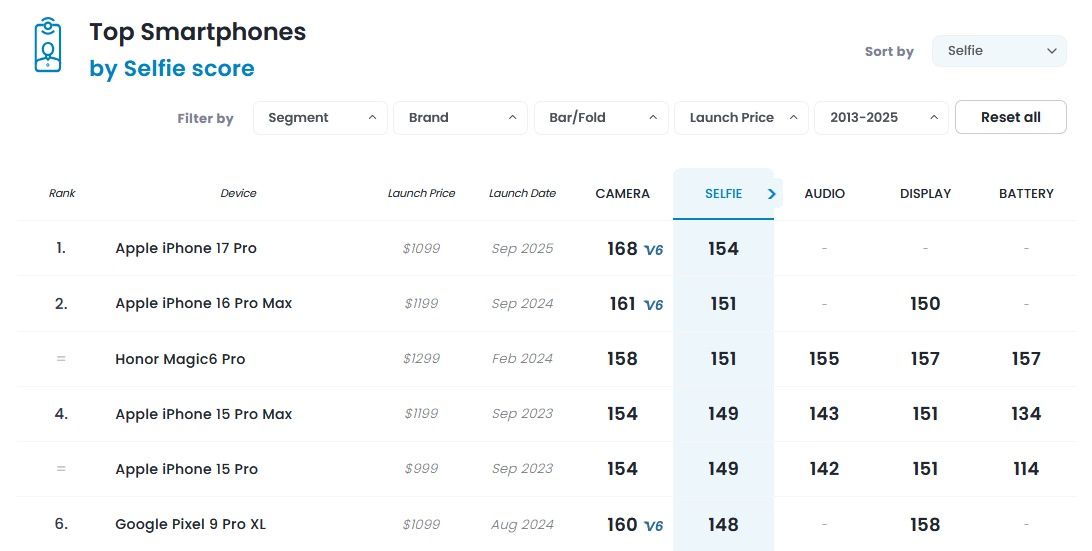Click camera score 160 for Pixel 9 Pro XL
This screenshot has height=551, width=1092.
coord(623,525)
